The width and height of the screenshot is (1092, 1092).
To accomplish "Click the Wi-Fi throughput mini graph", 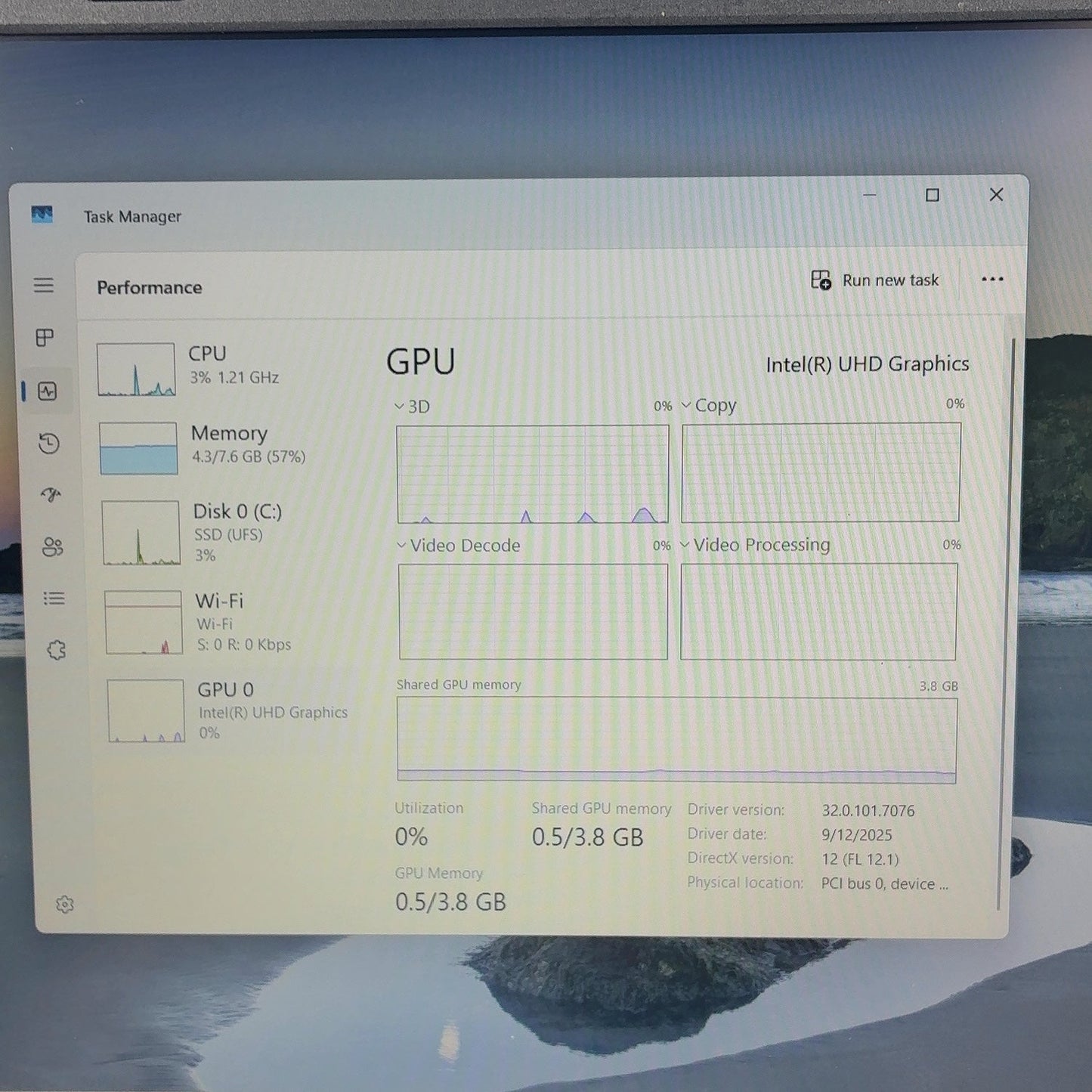I will pos(144,622).
